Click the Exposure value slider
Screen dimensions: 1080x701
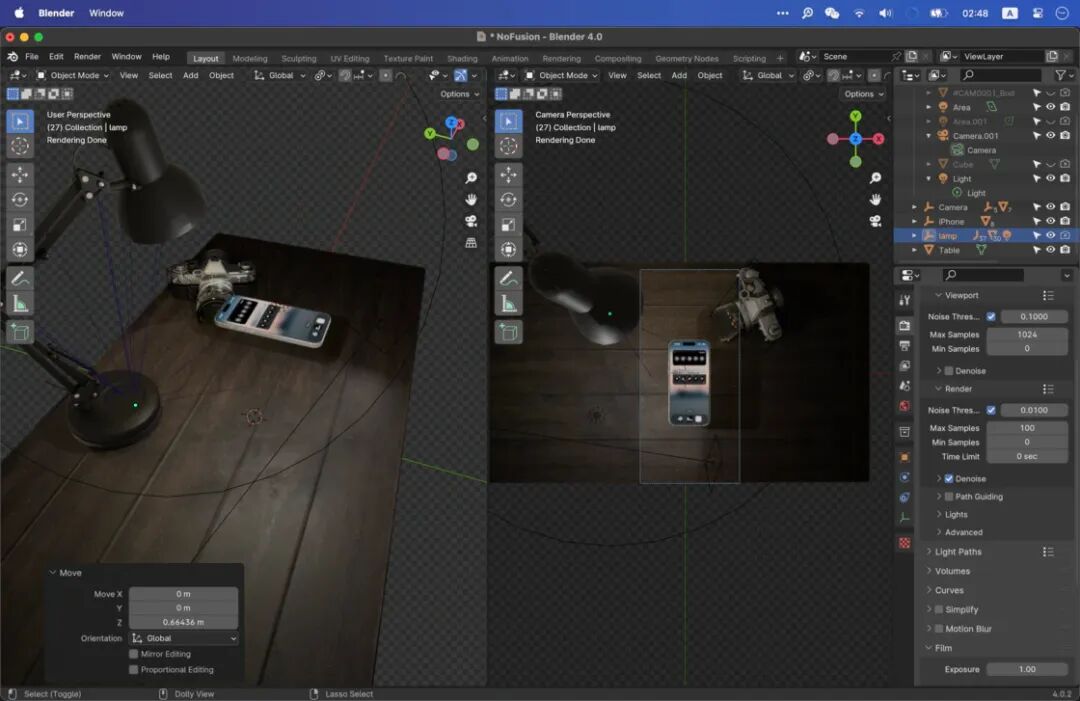coord(1027,669)
